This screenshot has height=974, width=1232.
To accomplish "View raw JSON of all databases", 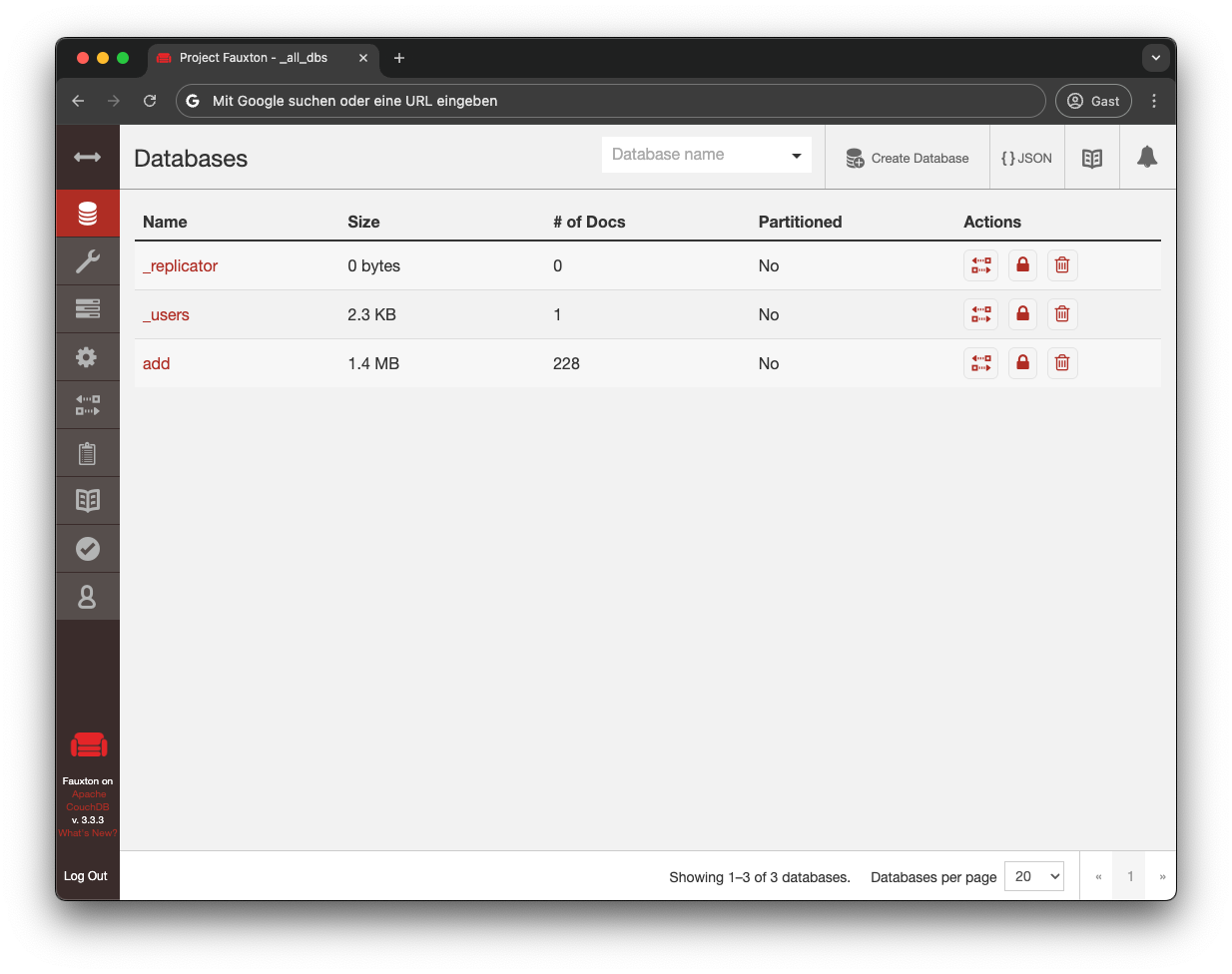I will pyautogui.click(x=1026, y=157).
